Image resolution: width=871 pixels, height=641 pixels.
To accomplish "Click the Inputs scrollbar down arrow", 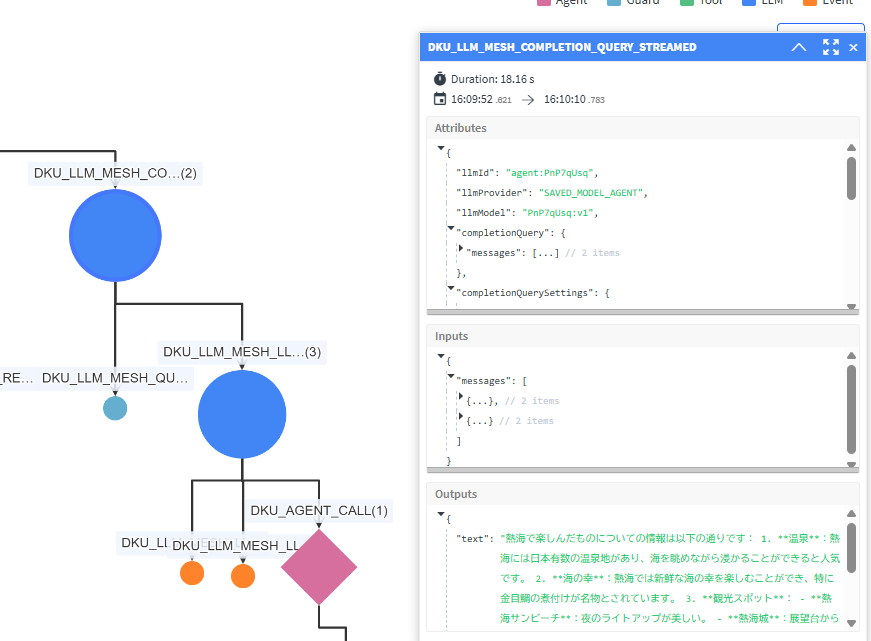I will pyautogui.click(x=851, y=464).
